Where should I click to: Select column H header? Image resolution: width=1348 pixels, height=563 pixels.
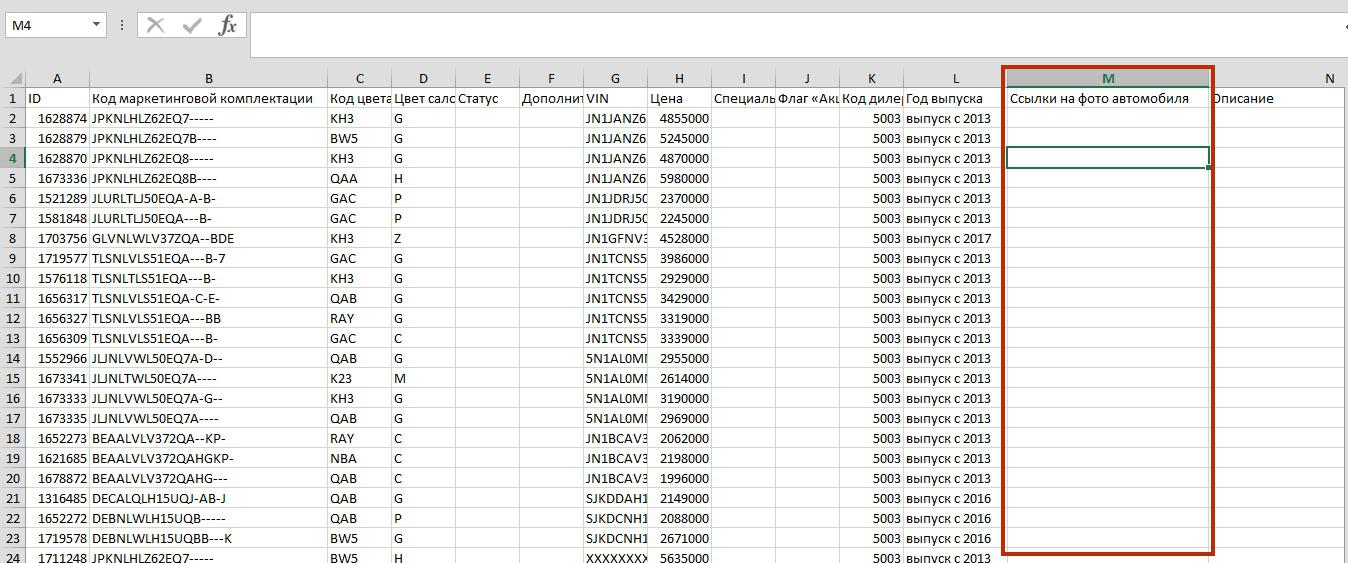point(679,78)
